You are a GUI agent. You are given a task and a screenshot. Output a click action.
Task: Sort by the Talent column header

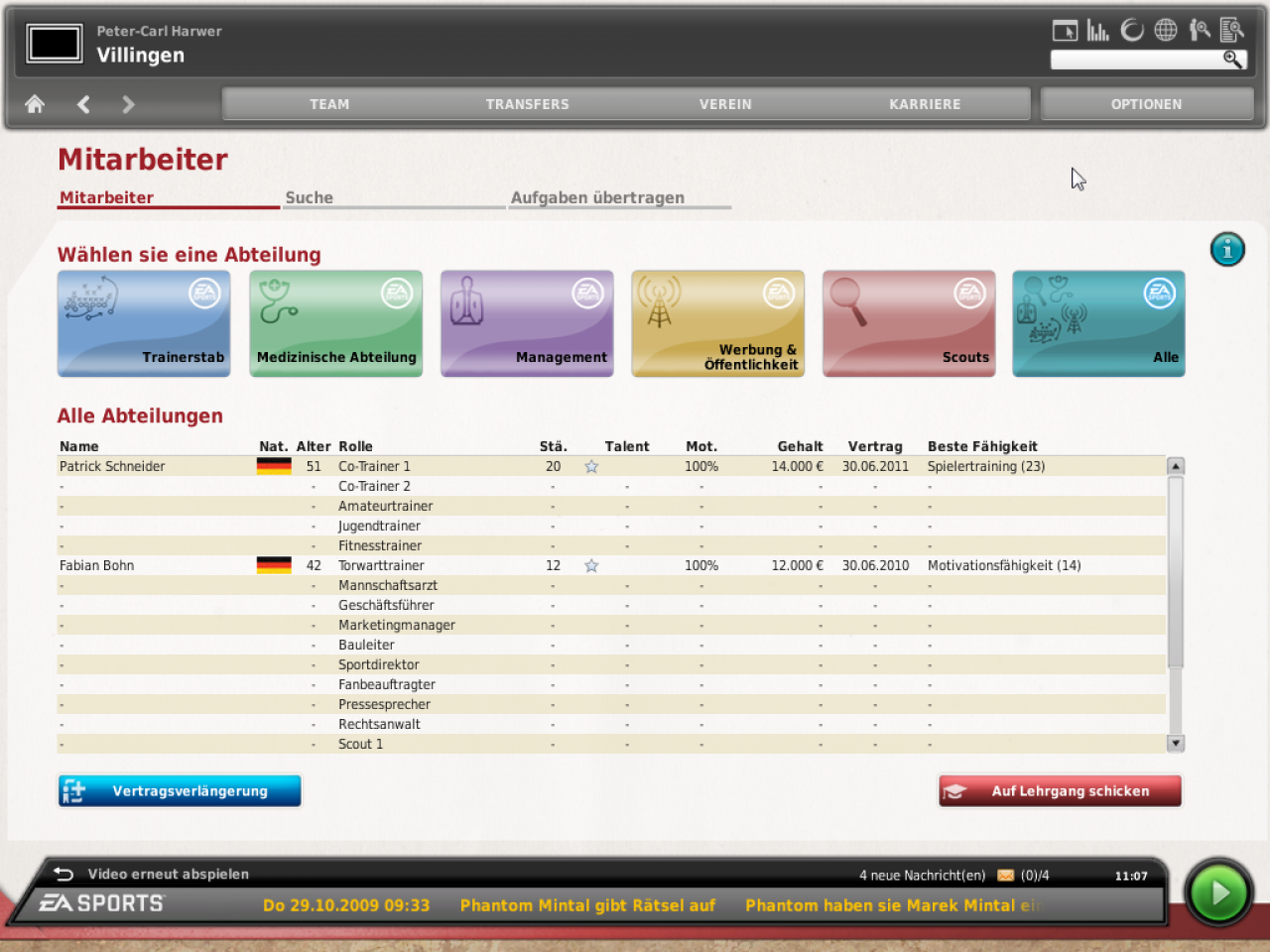click(x=627, y=446)
